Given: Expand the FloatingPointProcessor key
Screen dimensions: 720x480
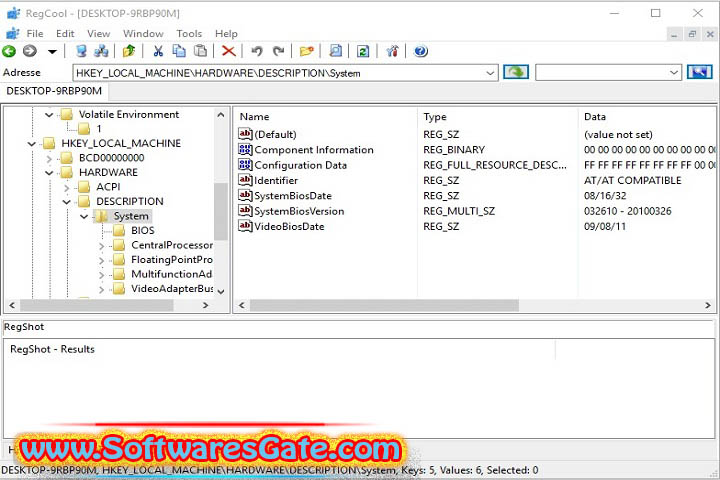Looking at the screenshot, I should coord(101,260).
